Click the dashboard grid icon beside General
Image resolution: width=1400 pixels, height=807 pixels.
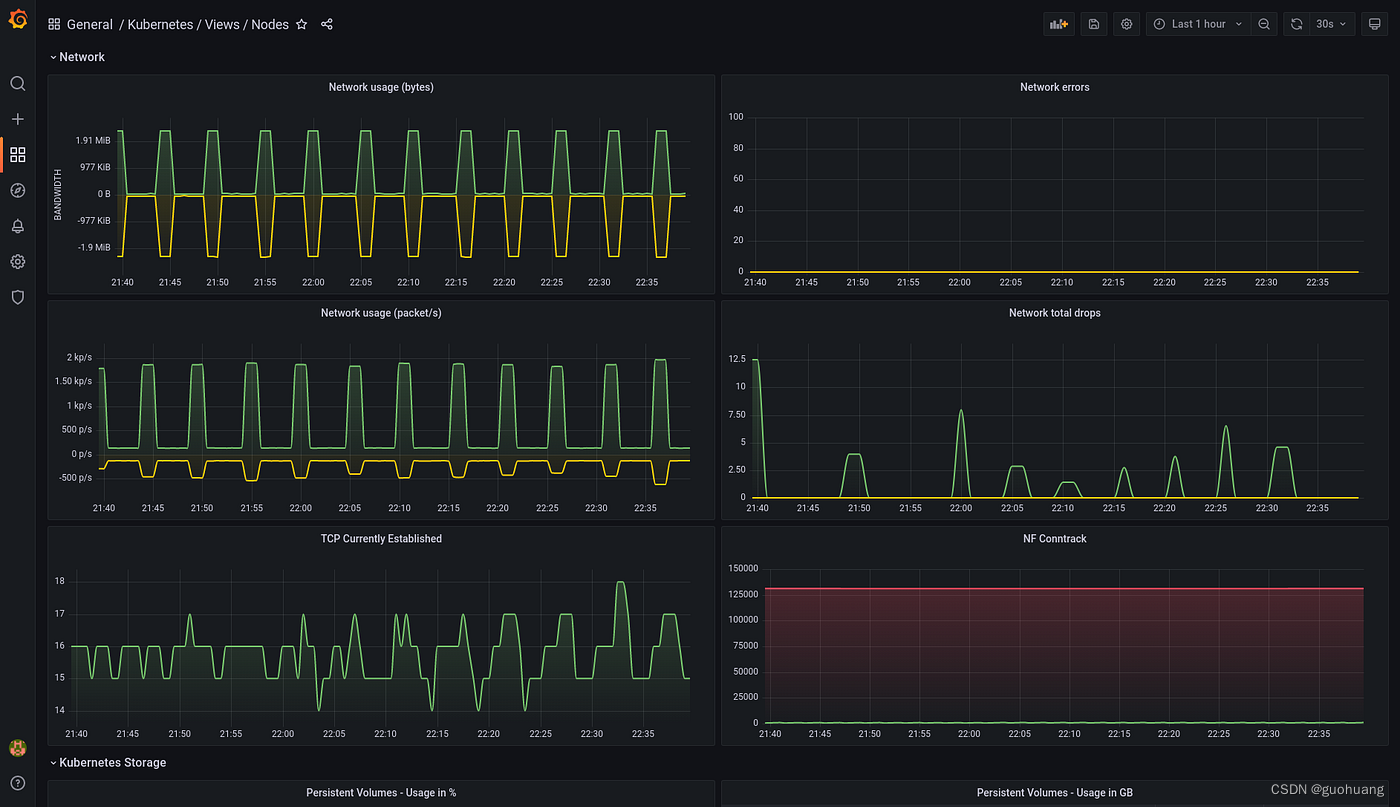coord(54,24)
